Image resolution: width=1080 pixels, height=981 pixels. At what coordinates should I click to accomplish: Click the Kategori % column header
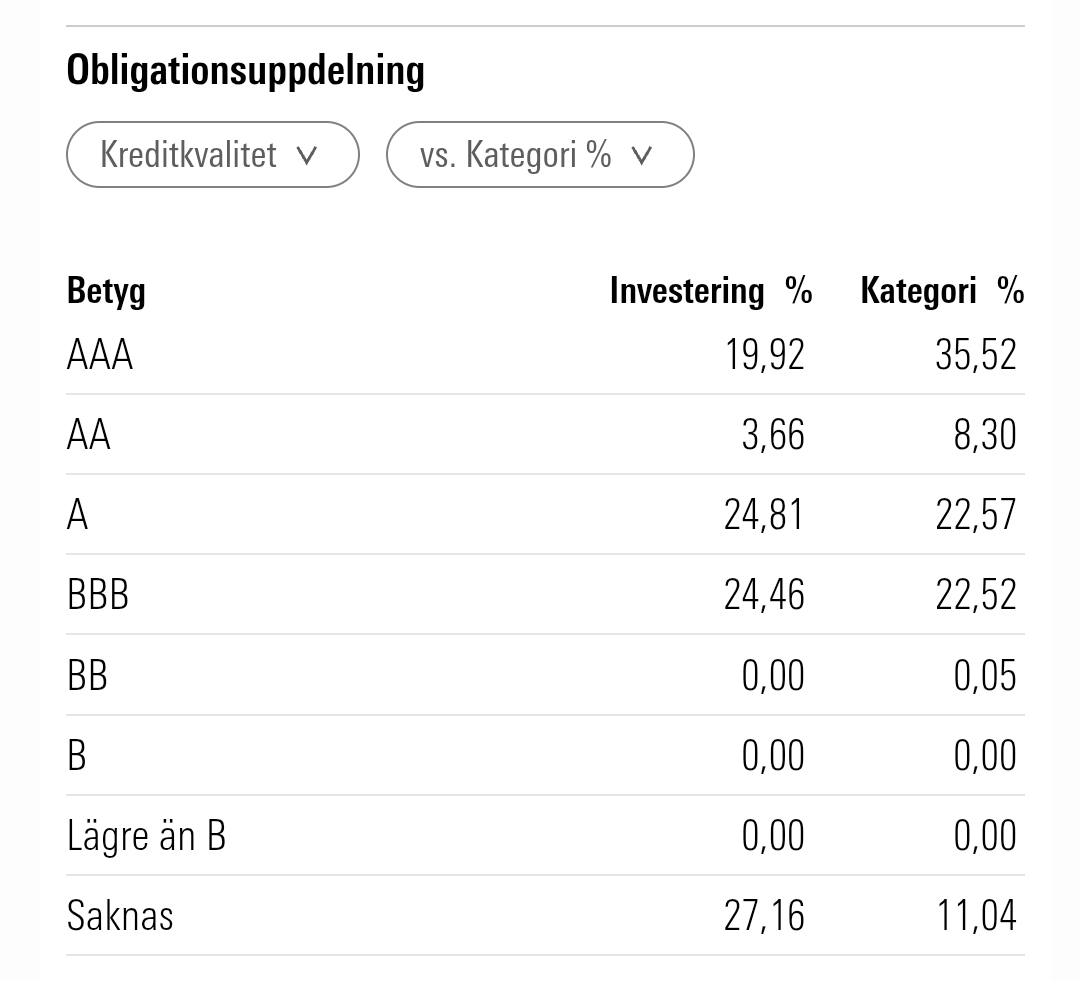pyautogui.click(x=941, y=291)
